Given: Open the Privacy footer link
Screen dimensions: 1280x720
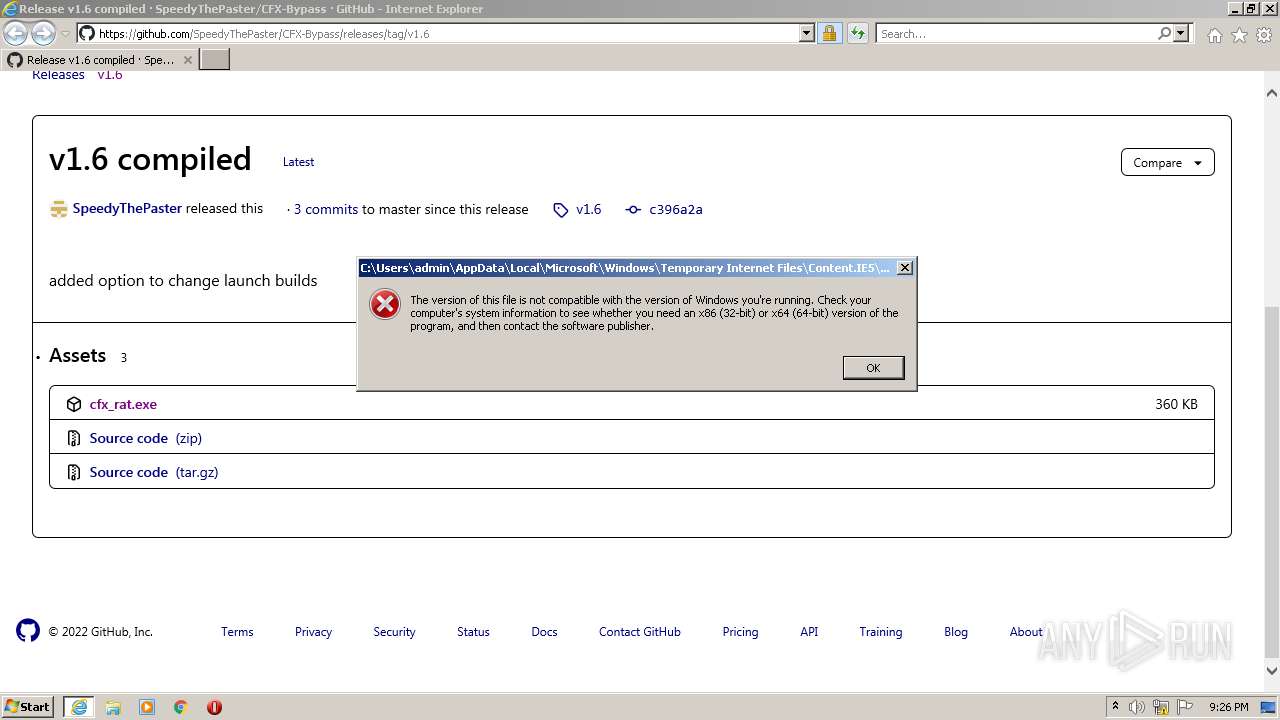Looking at the screenshot, I should tap(313, 632).
